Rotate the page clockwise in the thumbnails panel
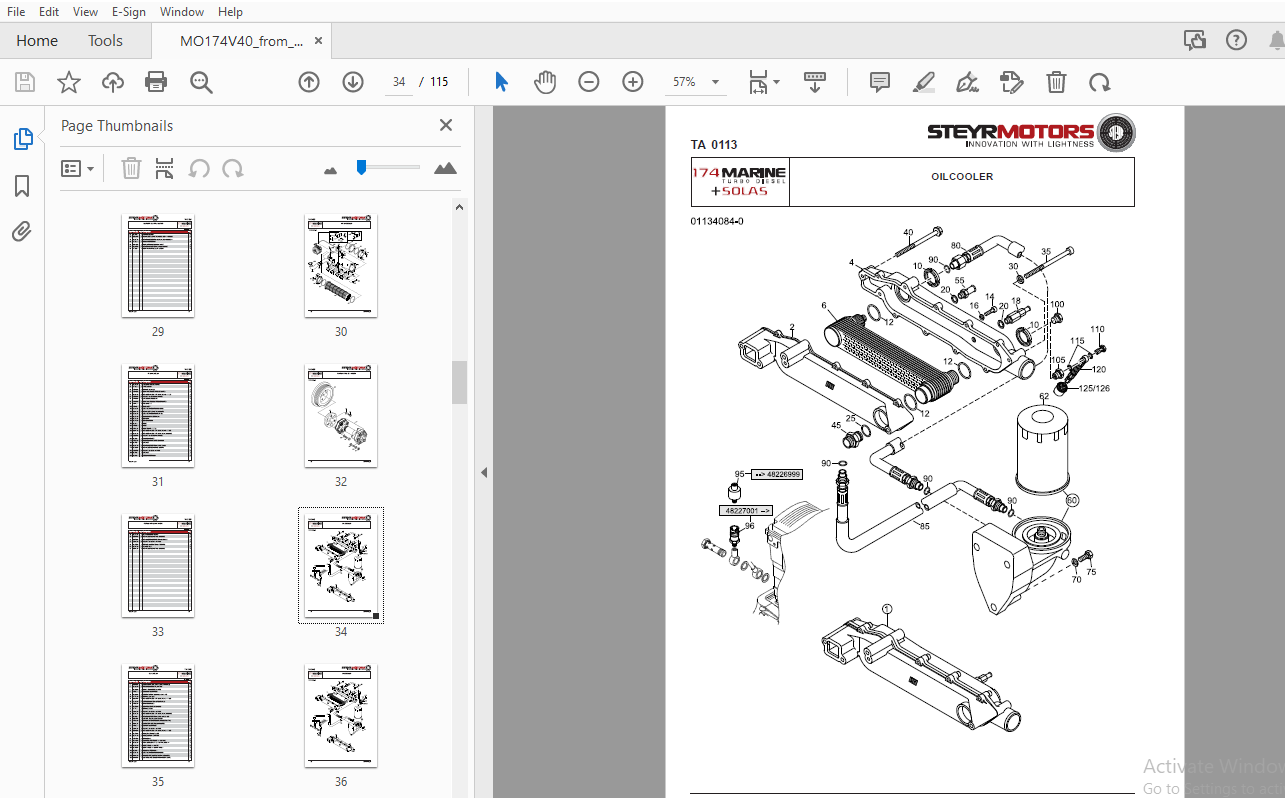Viewport: 1285px width, 798px height. coord(233,169)
